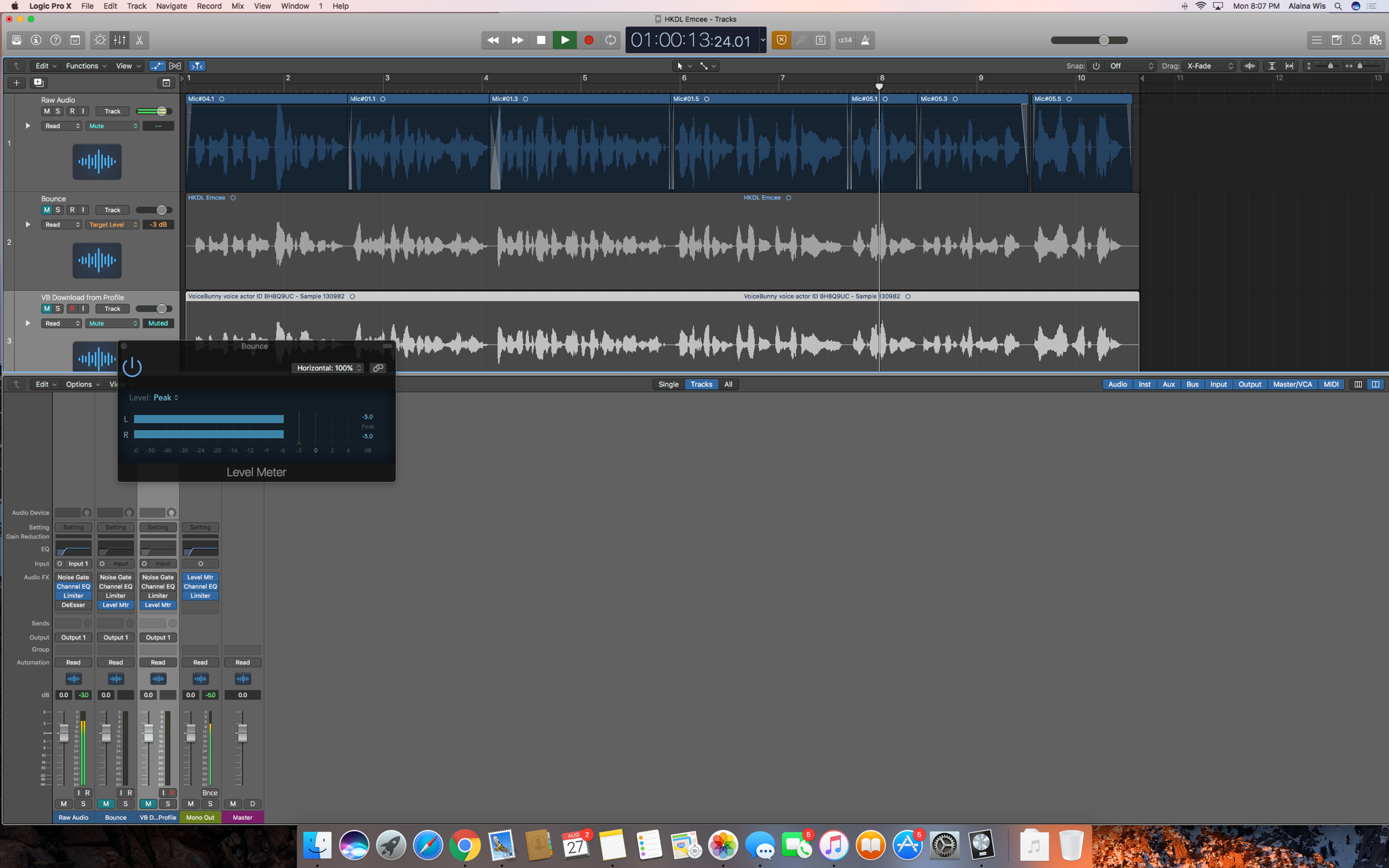This screenshot has height=868, width=1389.
Task: Unmute the Bounce track header
Action: pyautogui.click(x=47, y=210)
